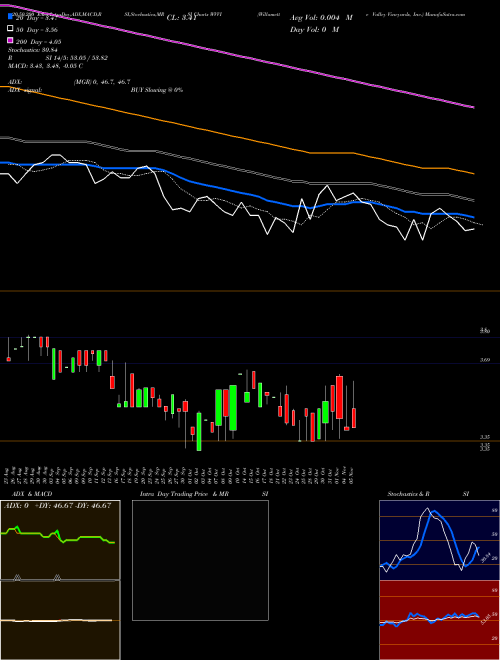Click the SI 14/3: 53.05 / 53.82 readout
The image size is (500, 660).
click(x=77, y=58)
